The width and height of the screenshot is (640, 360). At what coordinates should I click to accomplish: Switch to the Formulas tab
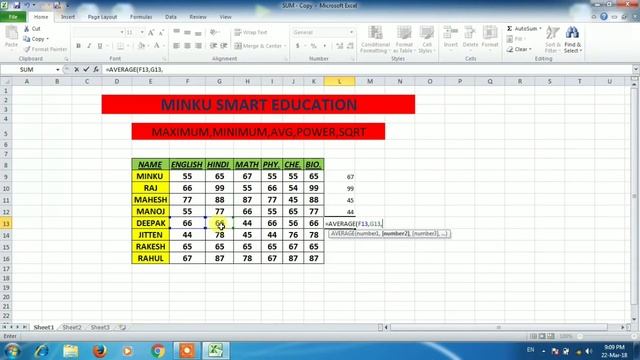click(x=141, y=17)
